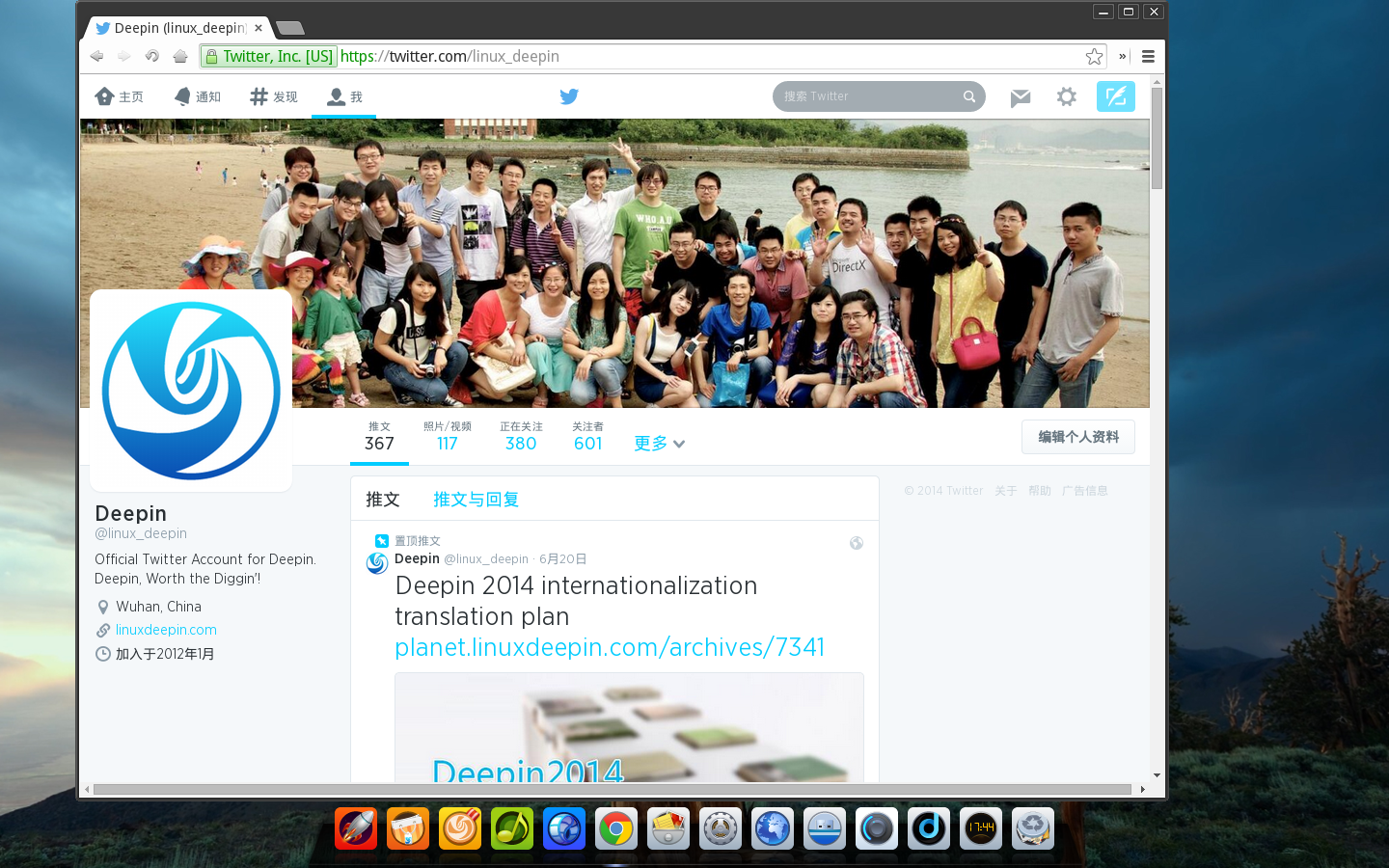Open Photos/Videos (照片/视频) 117

click(x=447, y=436)
